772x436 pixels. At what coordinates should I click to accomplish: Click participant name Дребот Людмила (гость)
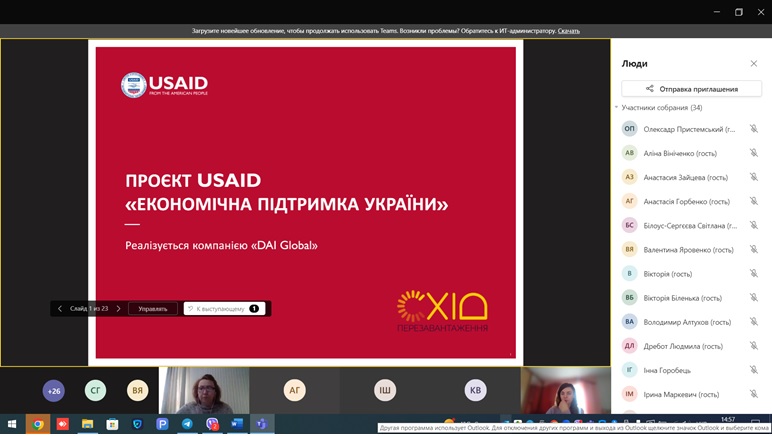click(x=683, y=346)
